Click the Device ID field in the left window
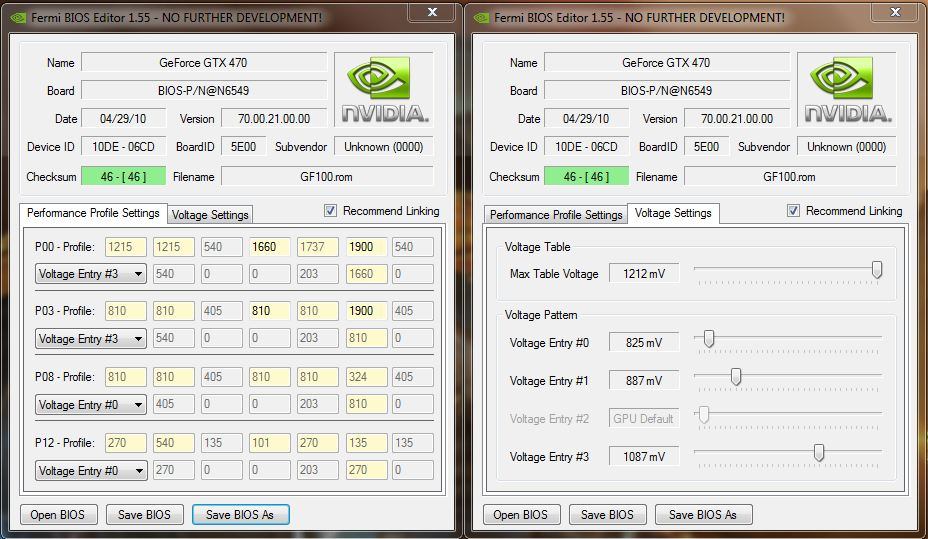This screenshot has height=539, width=928. pyautogui.click(x=124, y=147)
